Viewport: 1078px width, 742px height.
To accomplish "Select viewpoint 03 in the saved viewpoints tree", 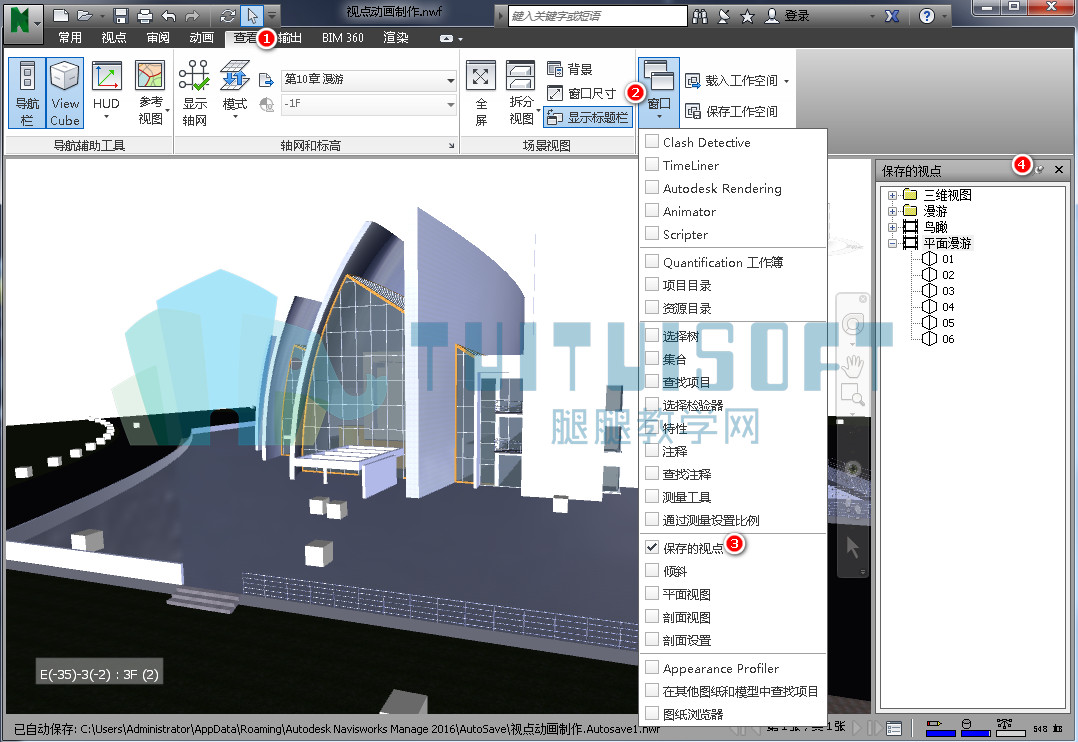I will click(x=948, y=291).
